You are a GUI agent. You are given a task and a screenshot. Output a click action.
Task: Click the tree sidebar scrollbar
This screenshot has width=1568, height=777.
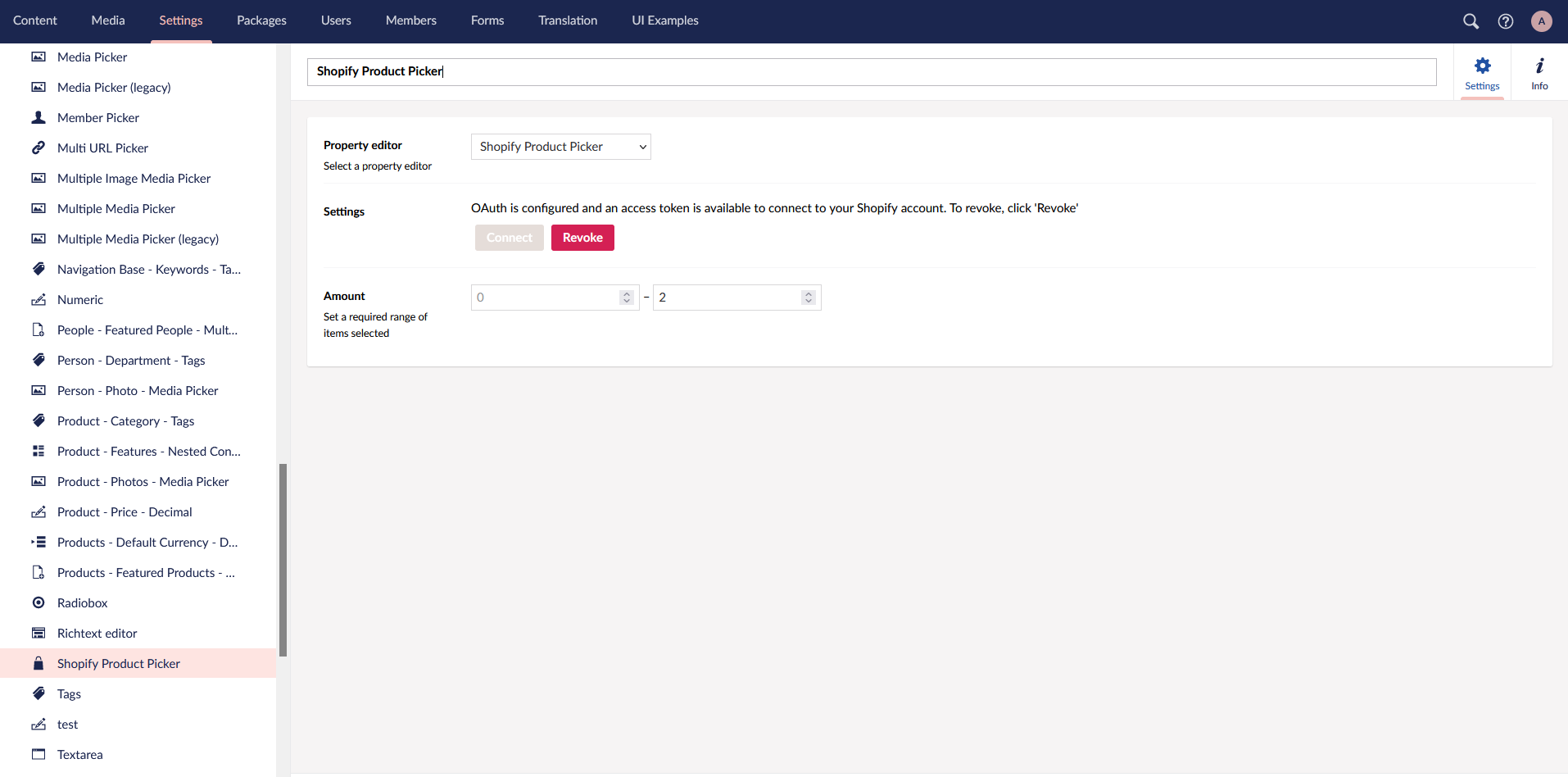(283, 560)
